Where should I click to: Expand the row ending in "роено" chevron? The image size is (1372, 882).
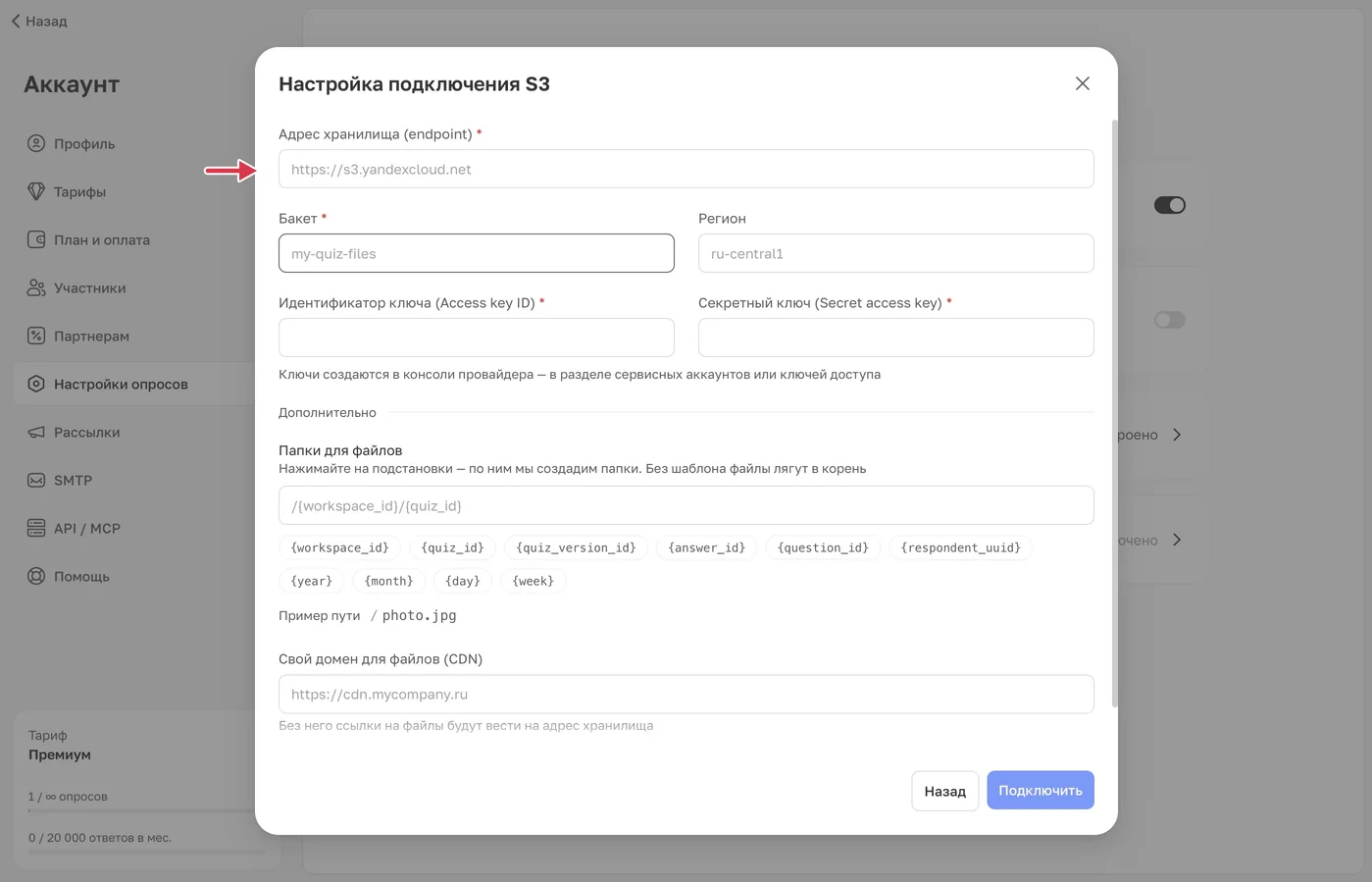coord(1177,435)
